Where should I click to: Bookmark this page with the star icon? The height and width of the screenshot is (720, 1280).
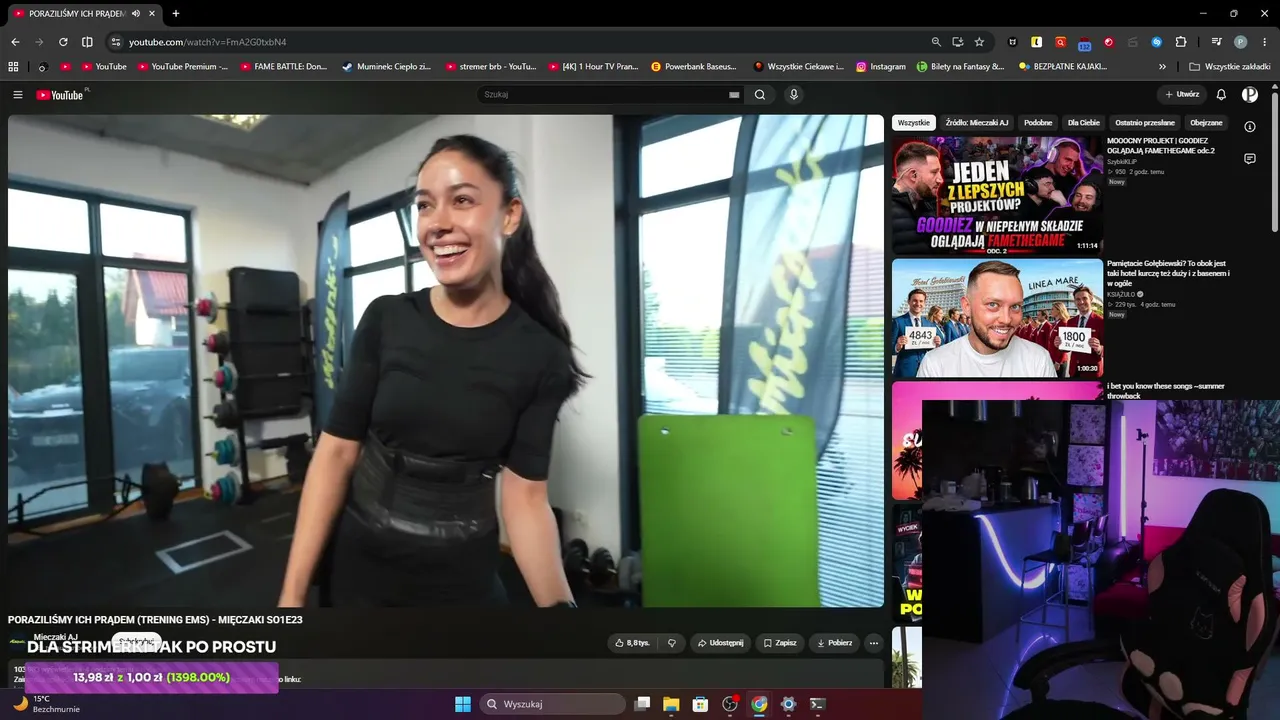(979, 42)
